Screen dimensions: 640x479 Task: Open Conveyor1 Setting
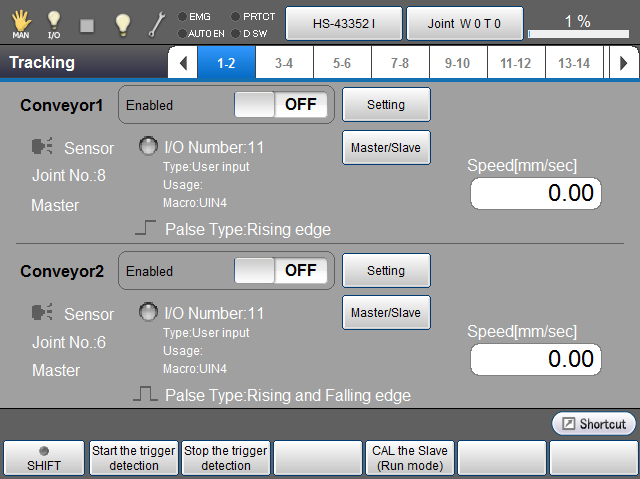point(386,104)
